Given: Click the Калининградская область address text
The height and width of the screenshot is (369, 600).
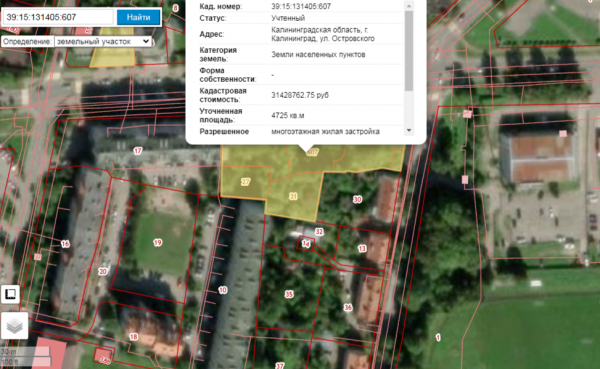Looking at the screenshot, I should [323, 34].
